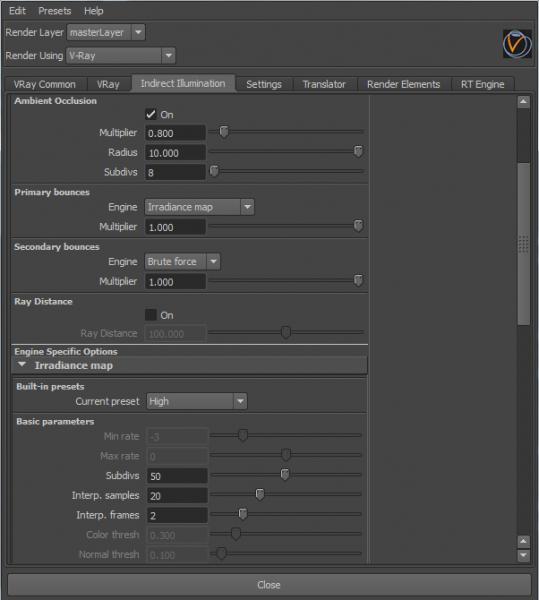Switch to the RT Engine tab

(482, 84)
